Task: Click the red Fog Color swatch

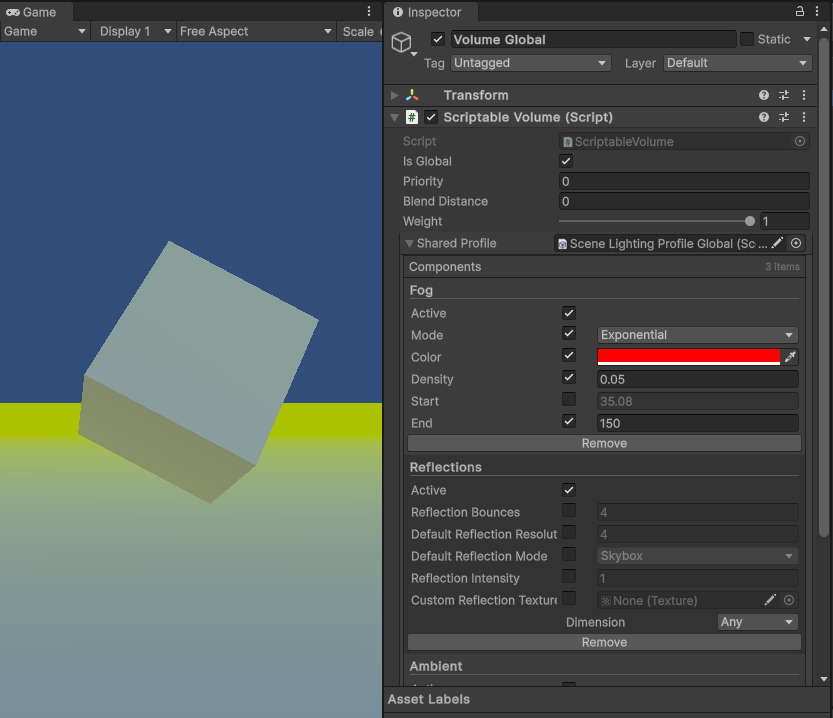Action: click(x=687, y=357)
